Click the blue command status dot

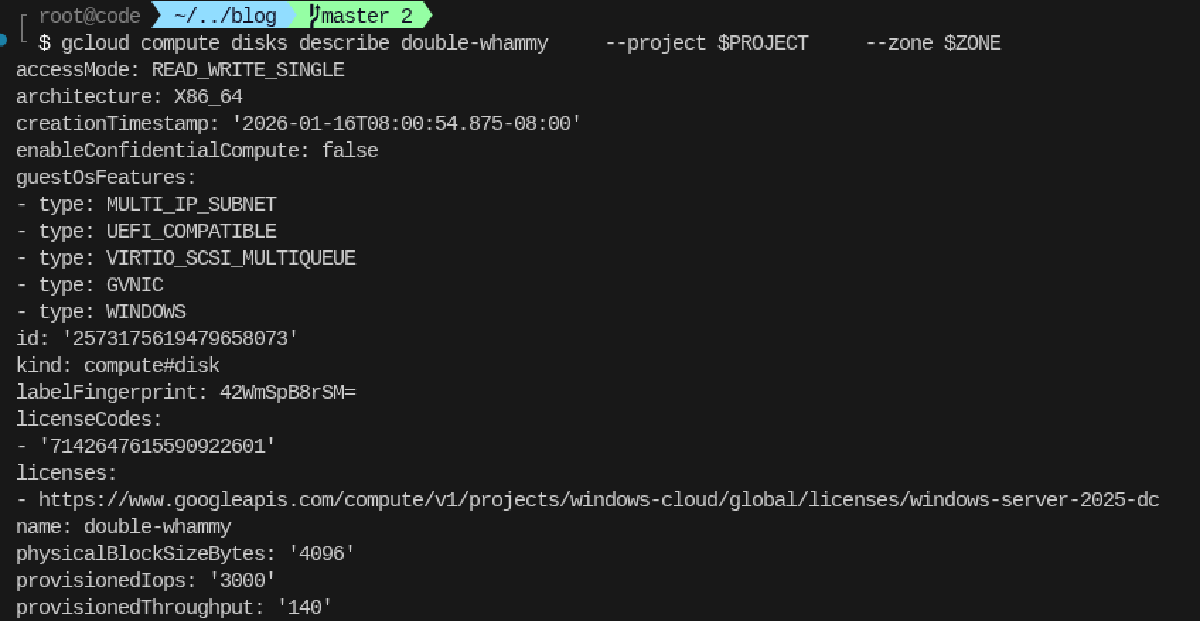click(x=6, y=39)
